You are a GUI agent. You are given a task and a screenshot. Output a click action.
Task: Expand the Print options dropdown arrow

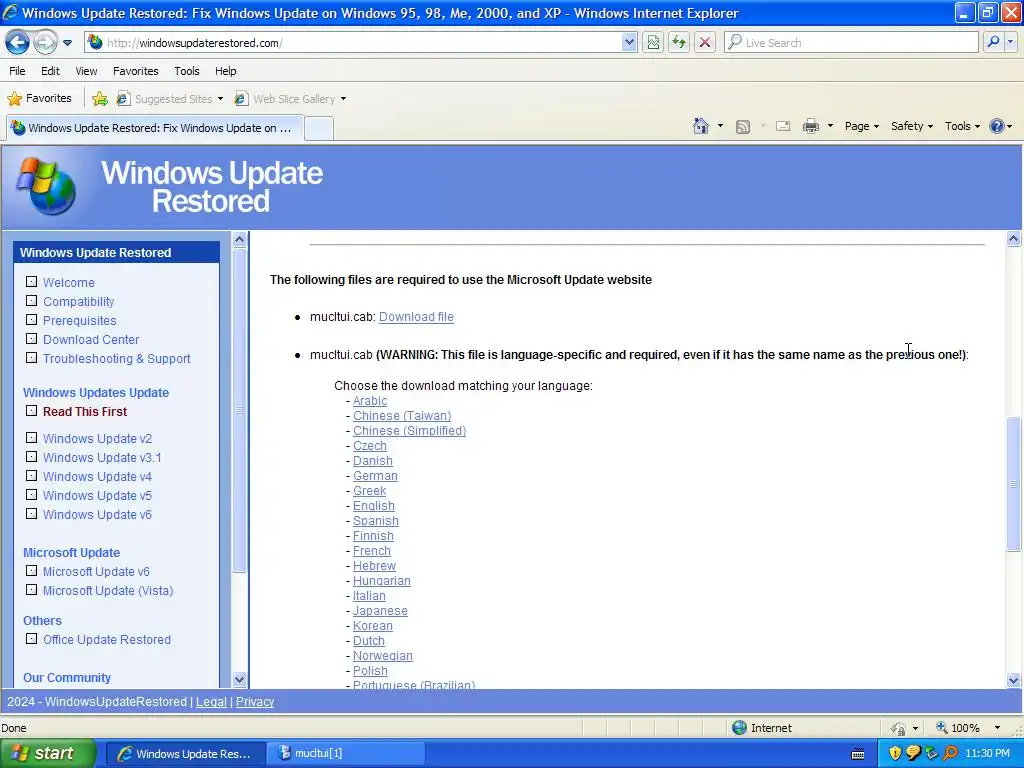tap(830, 126)
